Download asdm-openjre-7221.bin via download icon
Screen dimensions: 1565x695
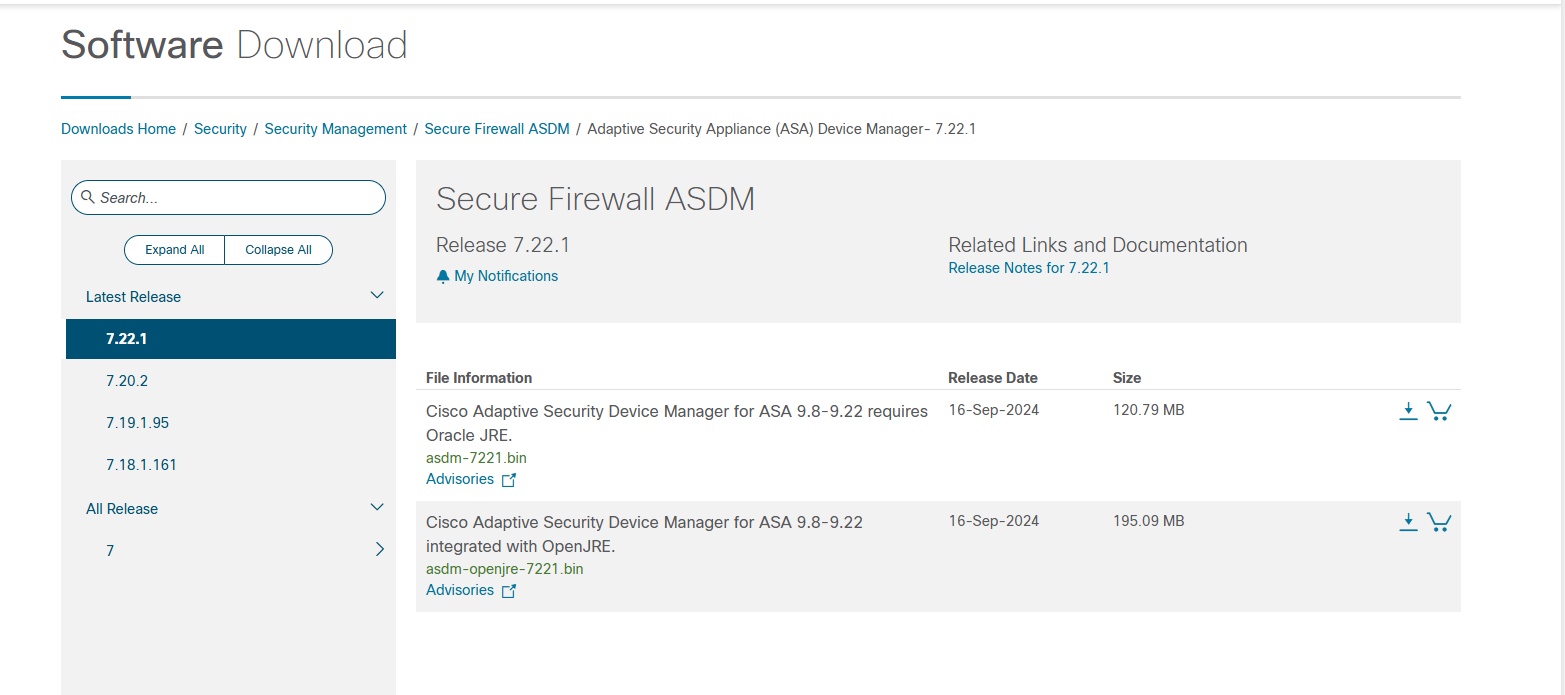pyautogui.click(x=1408, y=522)
